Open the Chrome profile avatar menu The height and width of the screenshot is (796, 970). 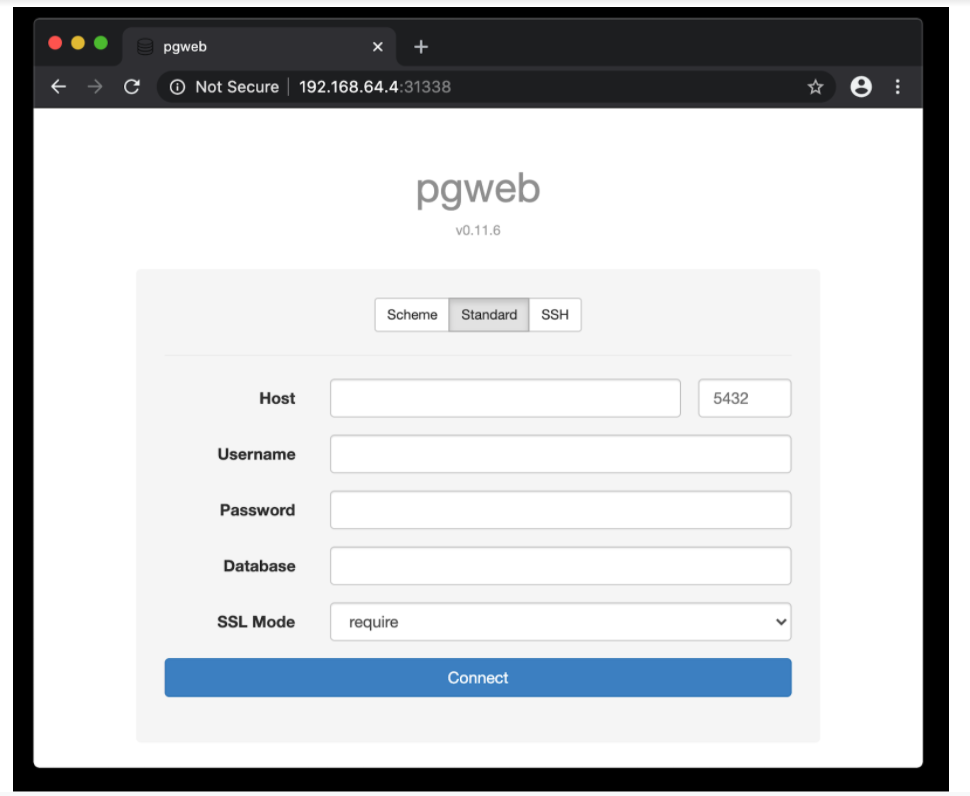[x=861, y=87]
